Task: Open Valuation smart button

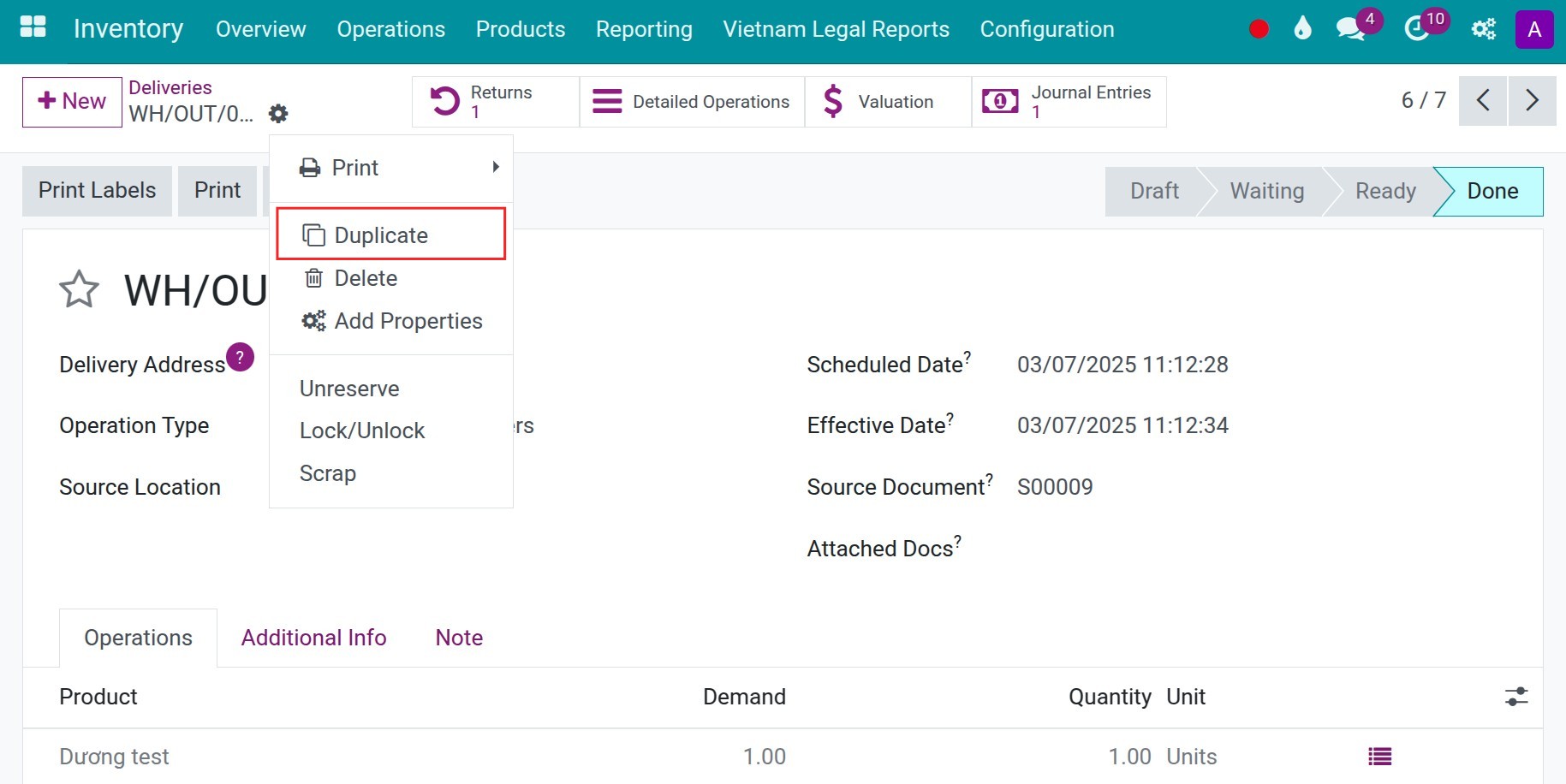Action: 888,102
